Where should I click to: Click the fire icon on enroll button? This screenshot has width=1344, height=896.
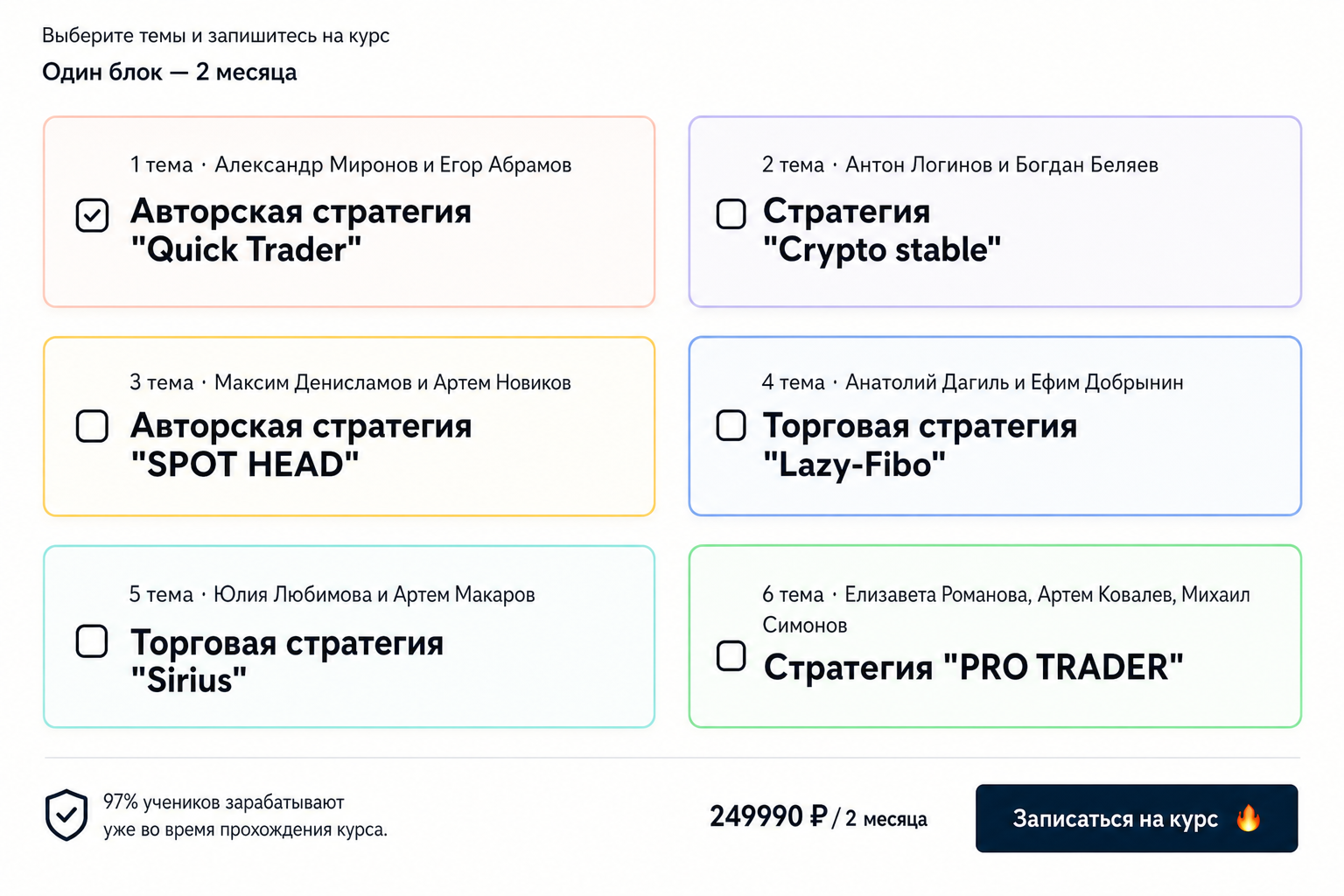point(1249,818)
